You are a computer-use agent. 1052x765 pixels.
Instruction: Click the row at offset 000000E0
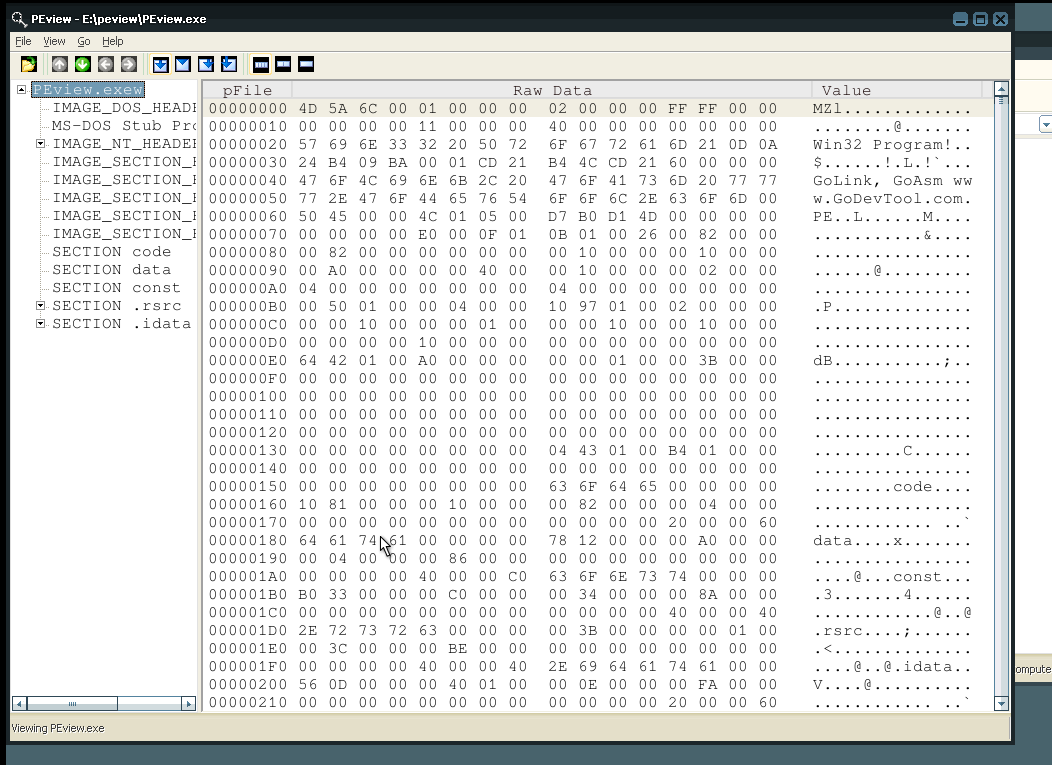click(598, 360)
